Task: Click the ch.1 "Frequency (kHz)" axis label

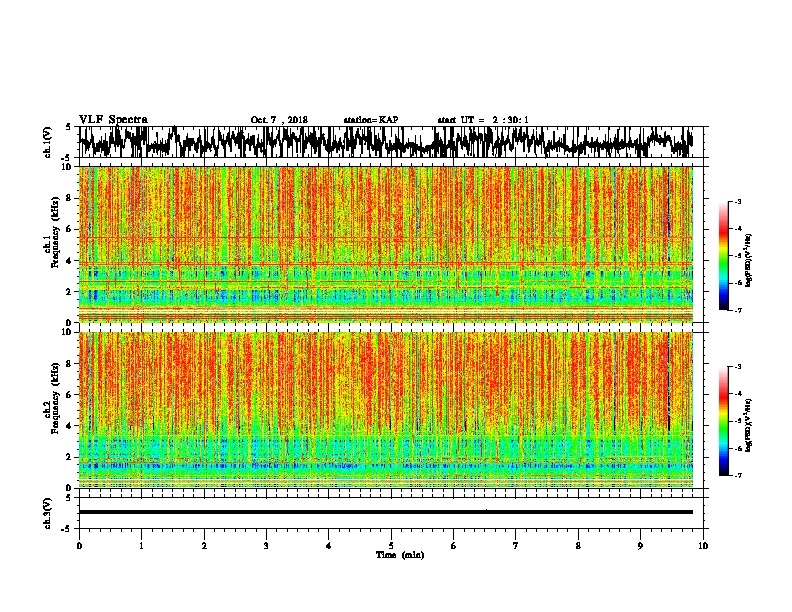Action: (x=55, y=233)
